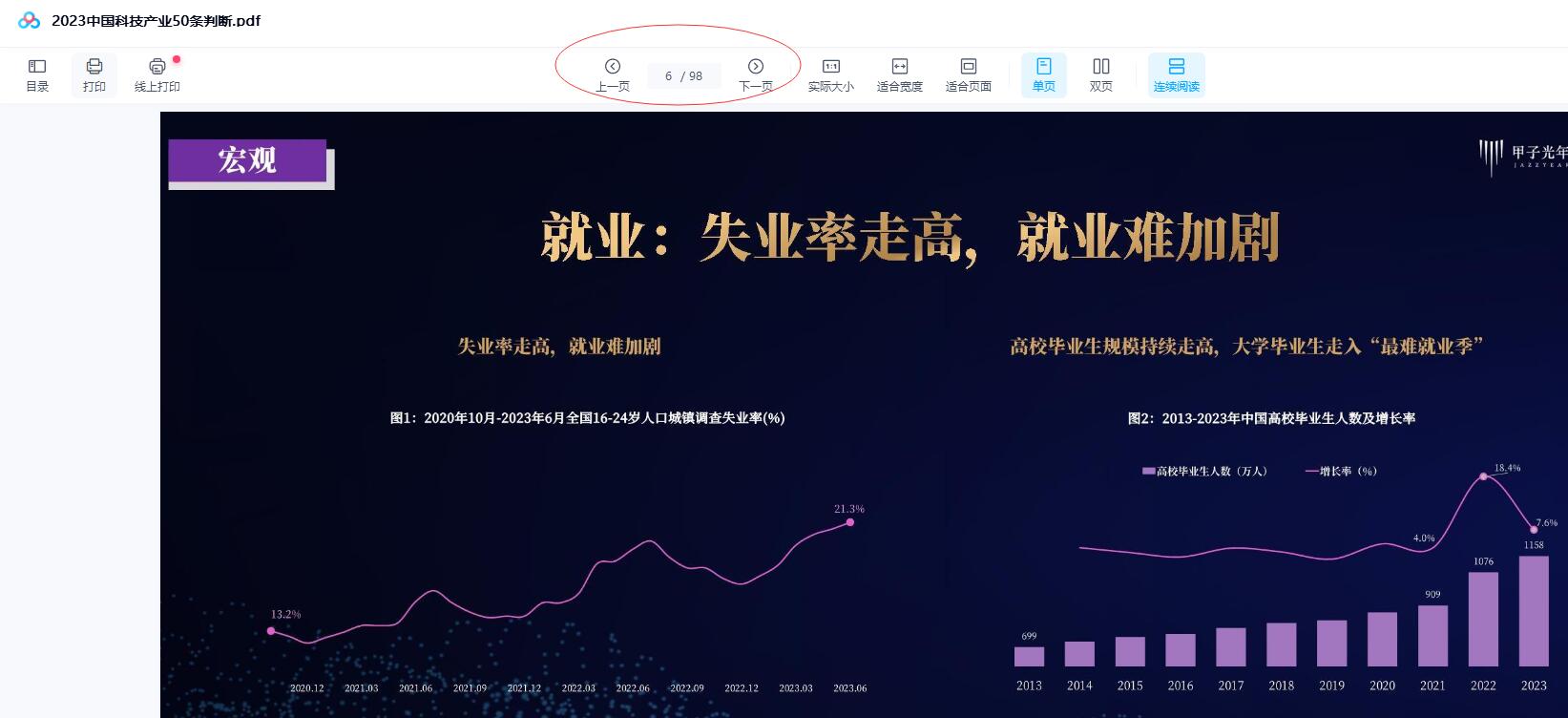Open the 目录 table of contents panel
The width and height of the screenshot is (1568, 718).
click(x=37, y=74)
